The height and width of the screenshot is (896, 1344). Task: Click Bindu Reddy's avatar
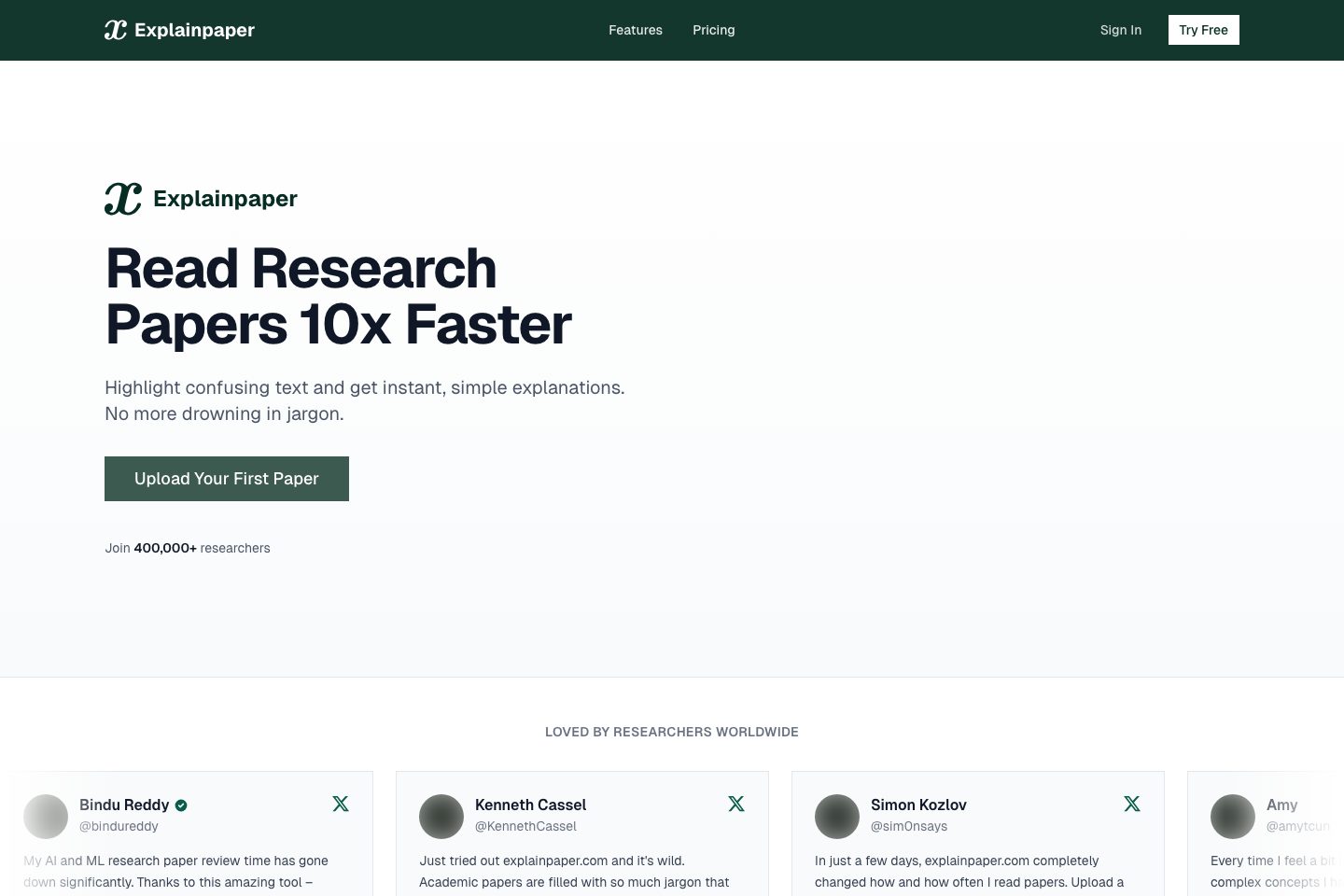[46, 817]
